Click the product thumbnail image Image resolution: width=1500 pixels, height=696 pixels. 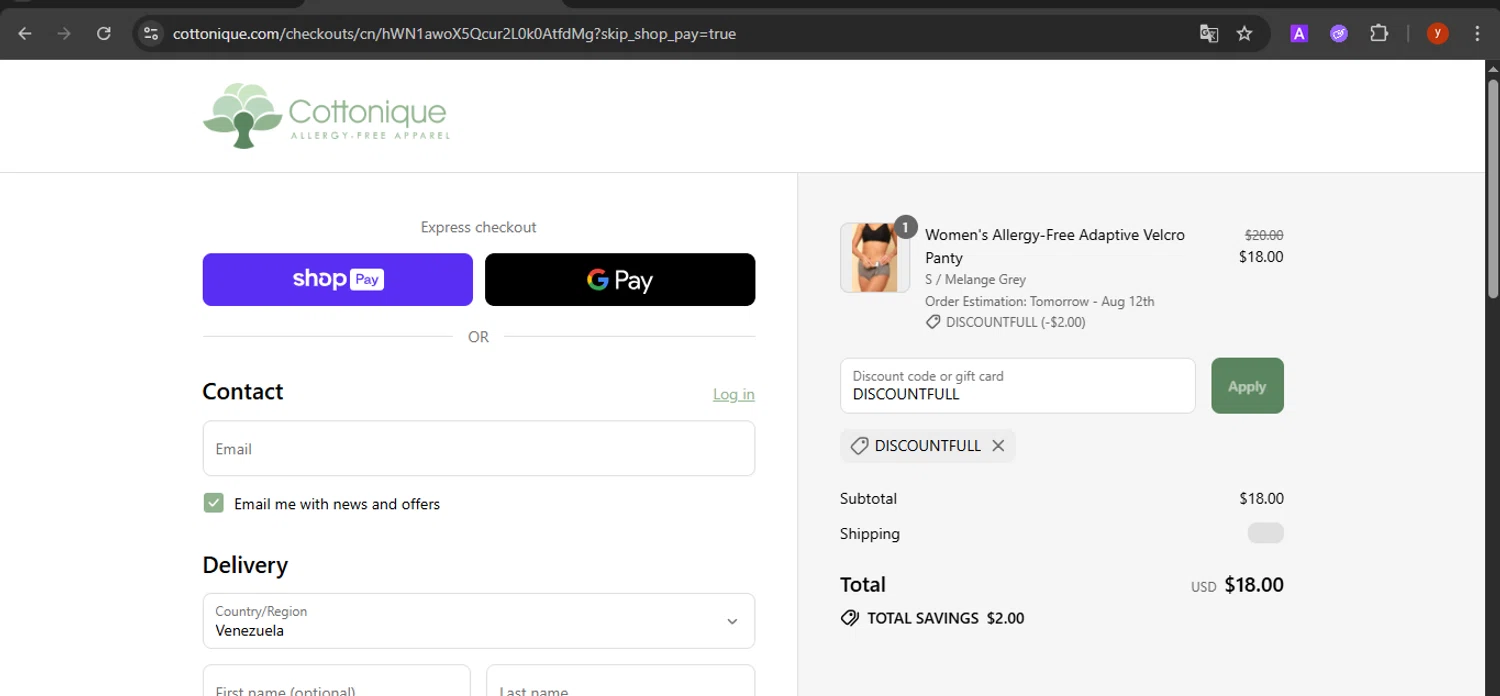[x=875, y=257]
